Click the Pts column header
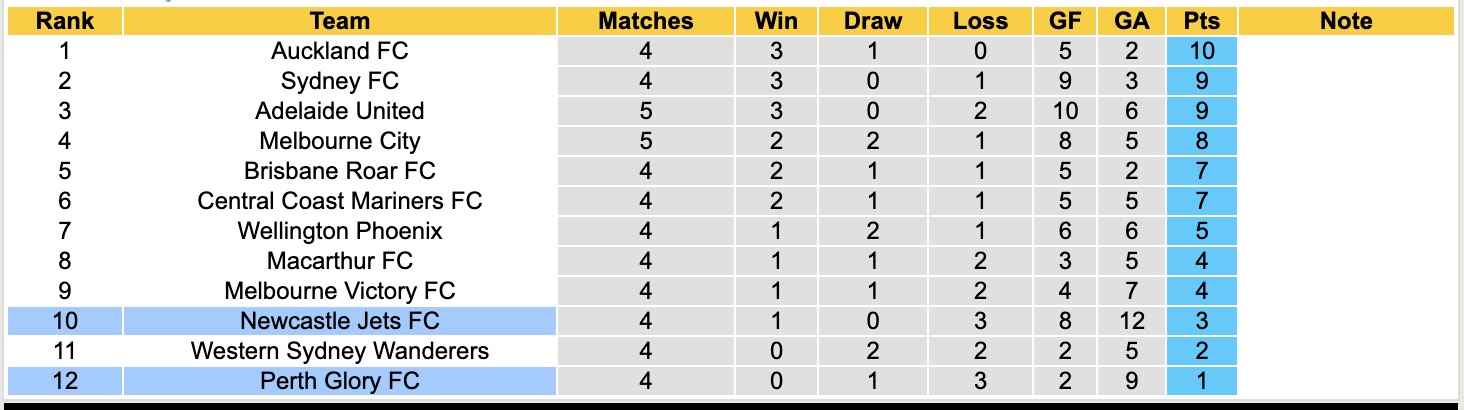This screenshot has height=410, width=1464. click(1201, 21)
